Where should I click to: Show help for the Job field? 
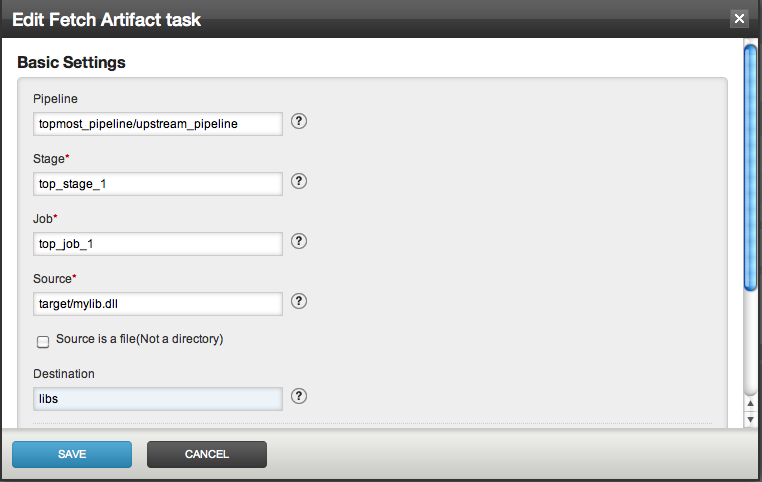point(298,241)
